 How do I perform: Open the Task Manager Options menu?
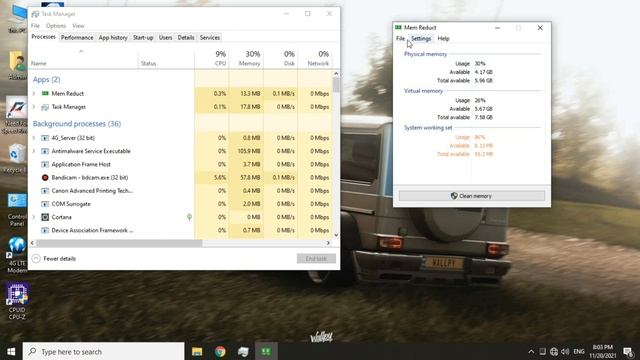point(56,26)
